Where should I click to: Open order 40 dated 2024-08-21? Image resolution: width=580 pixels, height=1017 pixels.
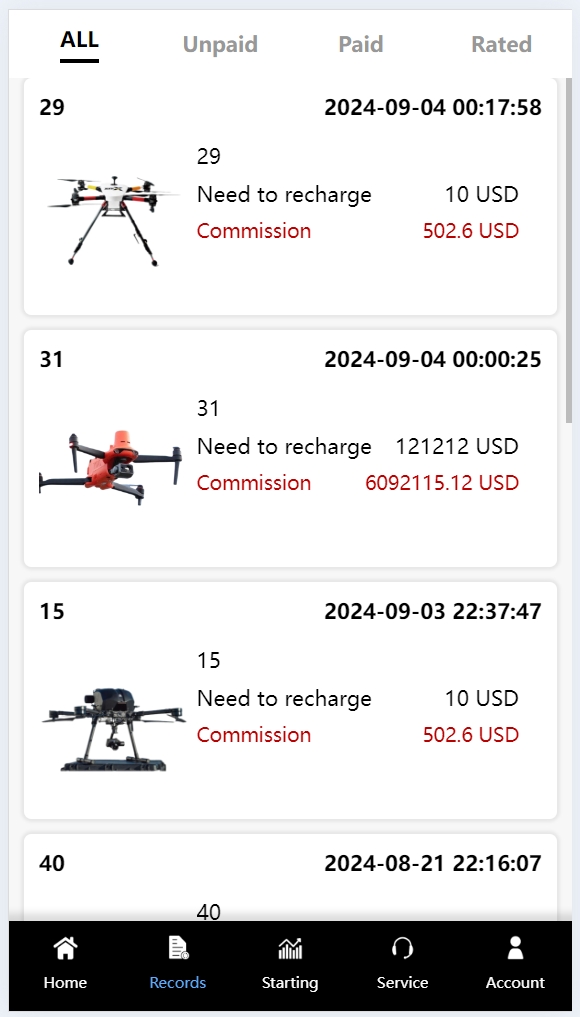290,877
